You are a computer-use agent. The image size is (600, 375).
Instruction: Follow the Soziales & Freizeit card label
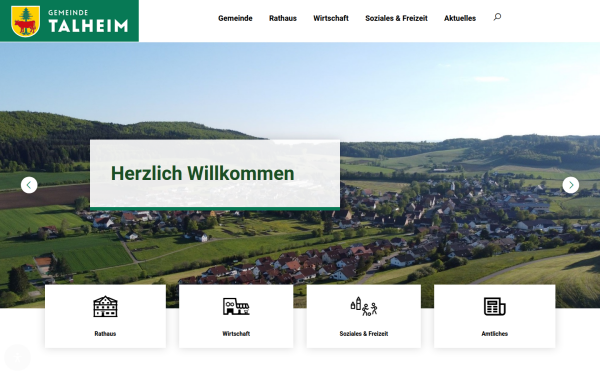coord(364,334)
